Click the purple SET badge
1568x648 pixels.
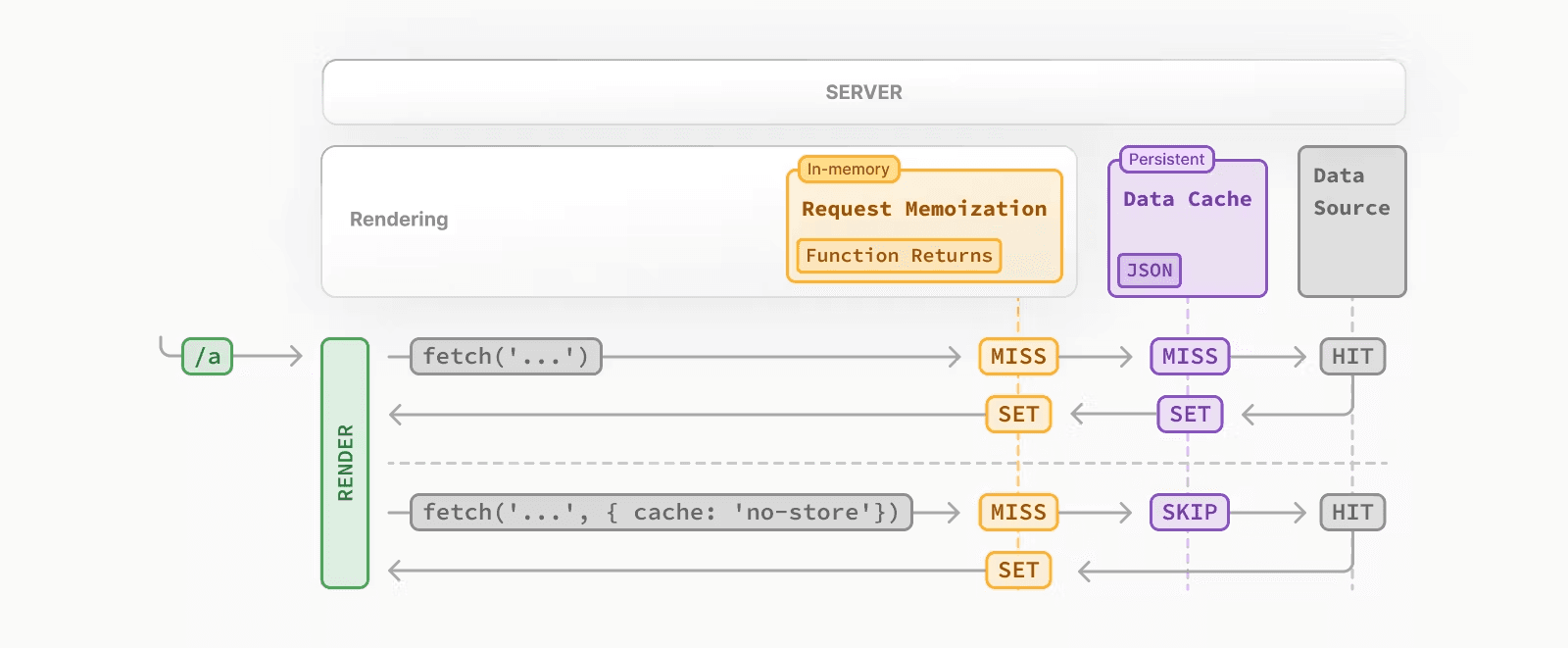click(1190, 415)
